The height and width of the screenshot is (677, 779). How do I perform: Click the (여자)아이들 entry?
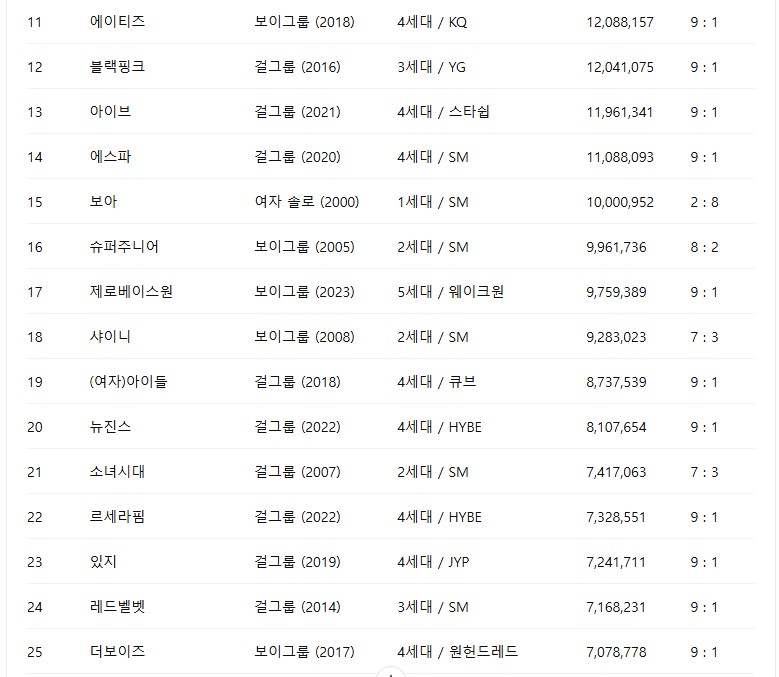click(128, 382)
